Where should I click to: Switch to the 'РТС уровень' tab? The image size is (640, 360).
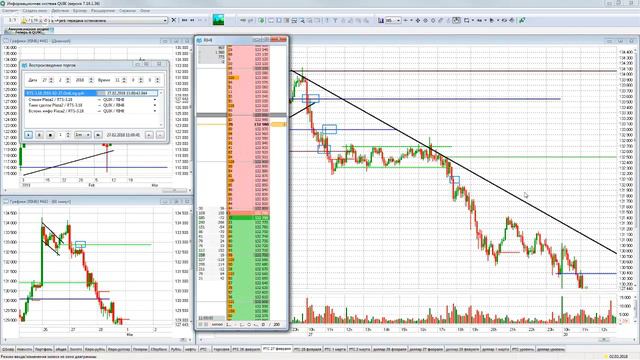coord(523,349)
